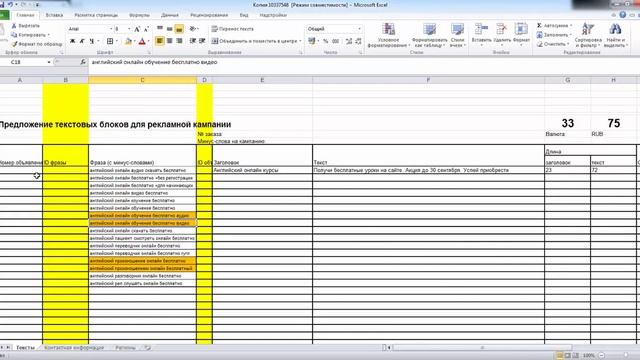Image resolution: width=640 pixels, height=360 pixels.
Task: Click Decrease Indent icon
Action: pos(193,41)
